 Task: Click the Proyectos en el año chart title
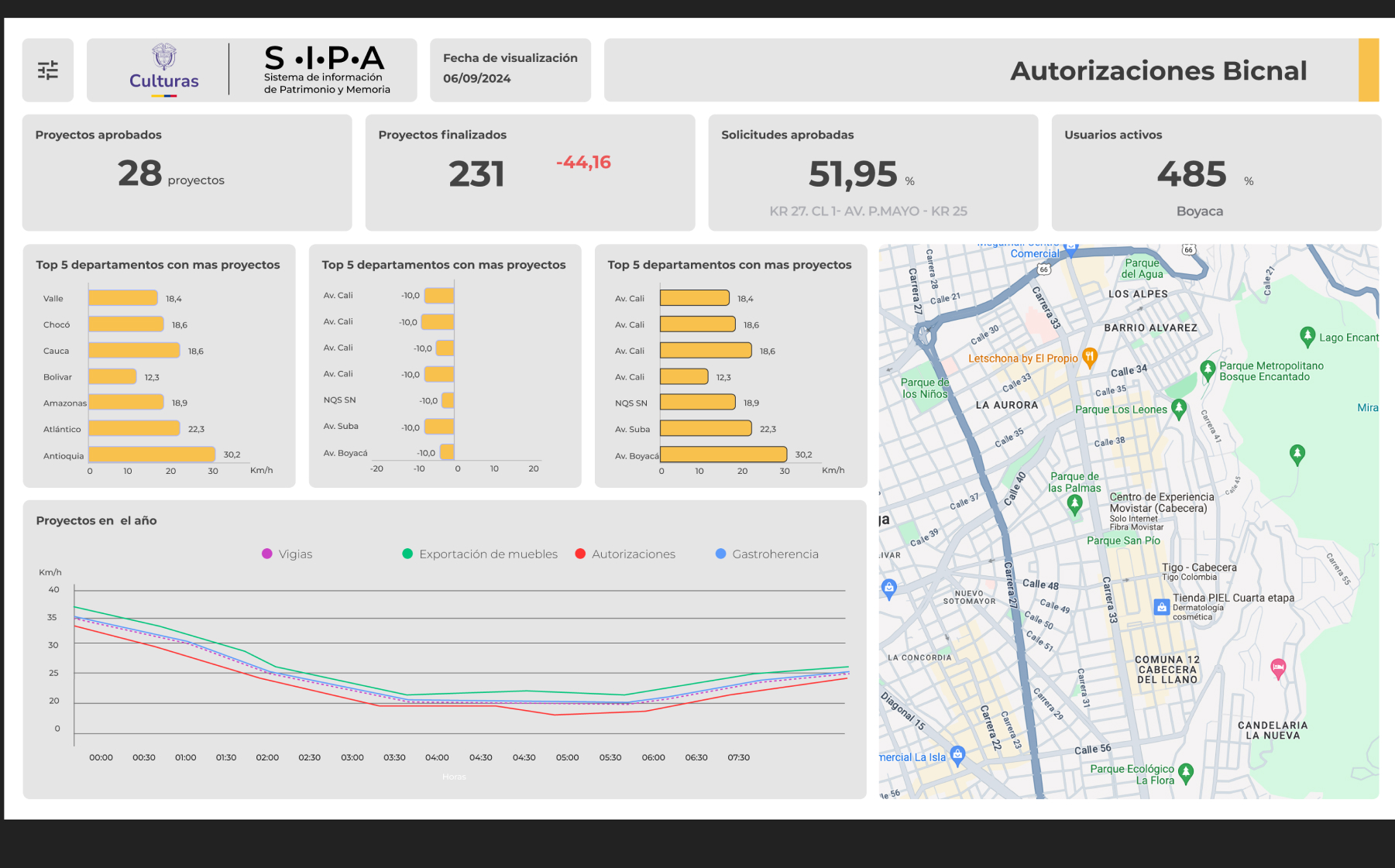coord(96,520)
